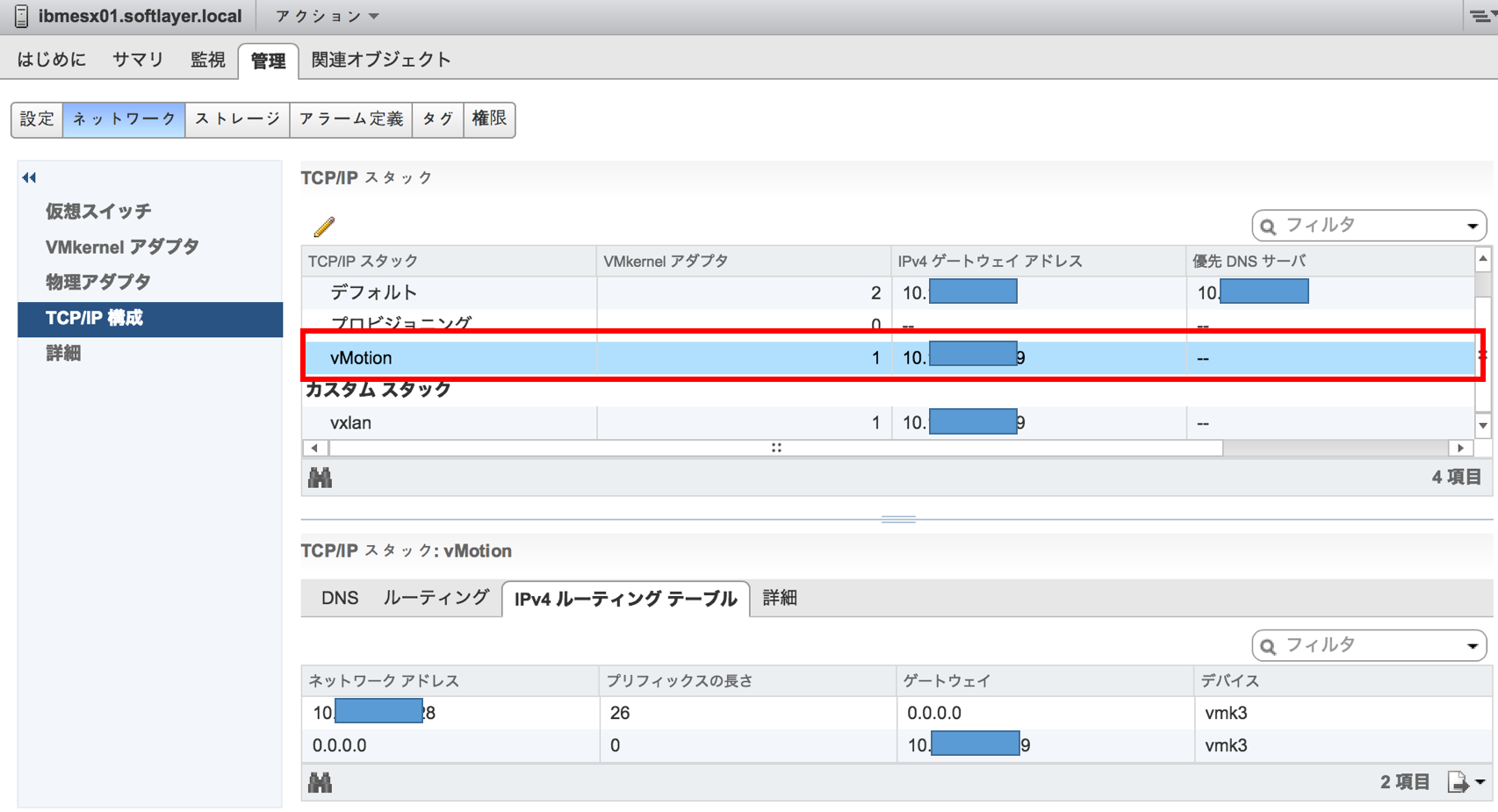Collapse the sidebar using the double-arrow icon
Image resolution: width=1498 pixels, height=812 pixels.
(29, 177)
